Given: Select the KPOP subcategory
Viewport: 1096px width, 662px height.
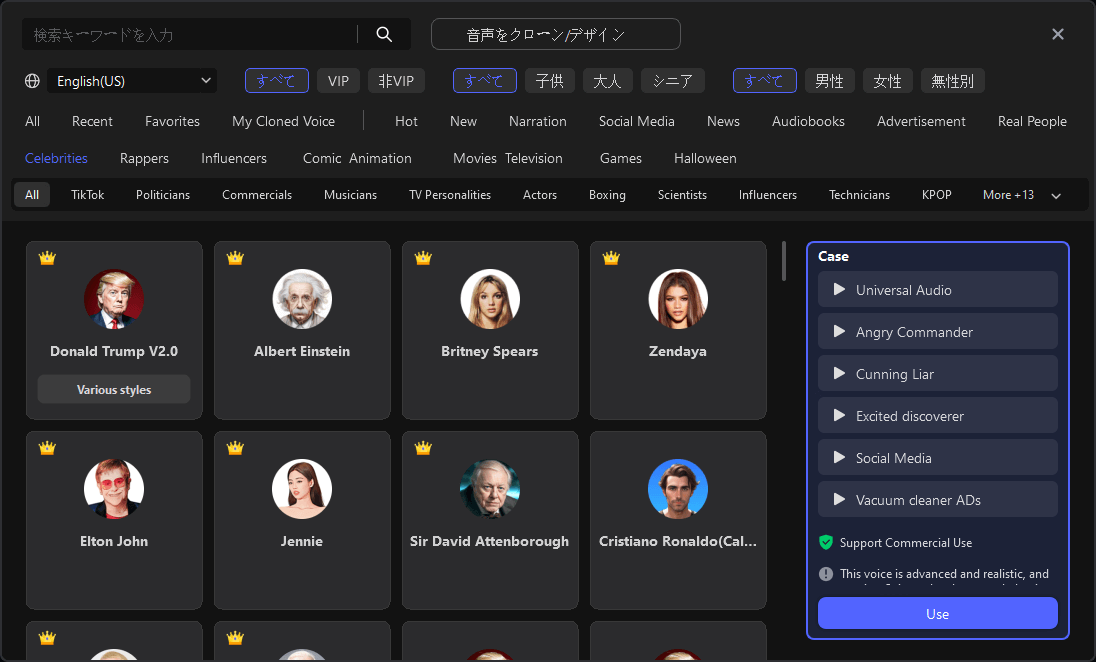Looking at the screenshot, I should (937, 195).
